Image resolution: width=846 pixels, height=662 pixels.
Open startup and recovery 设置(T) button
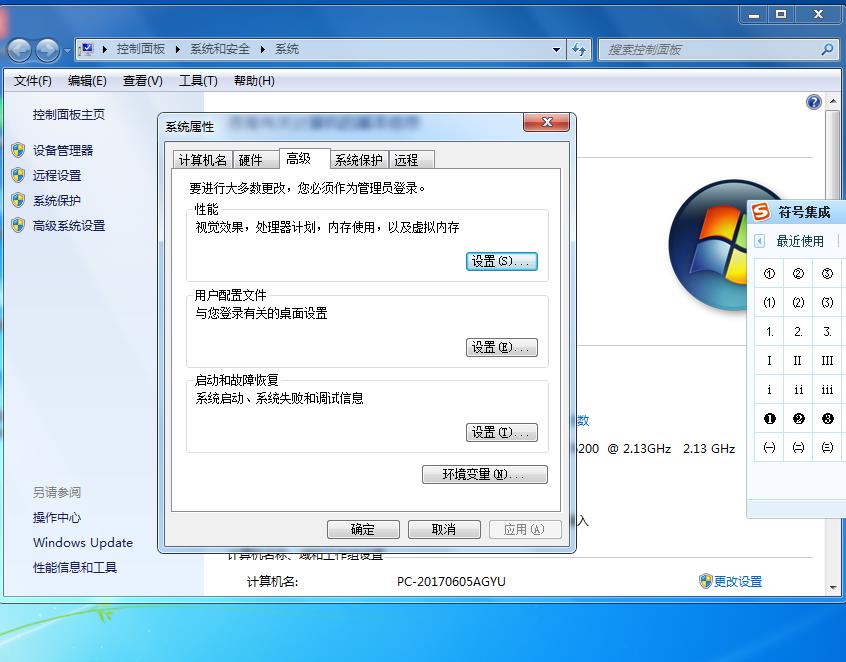501,432
